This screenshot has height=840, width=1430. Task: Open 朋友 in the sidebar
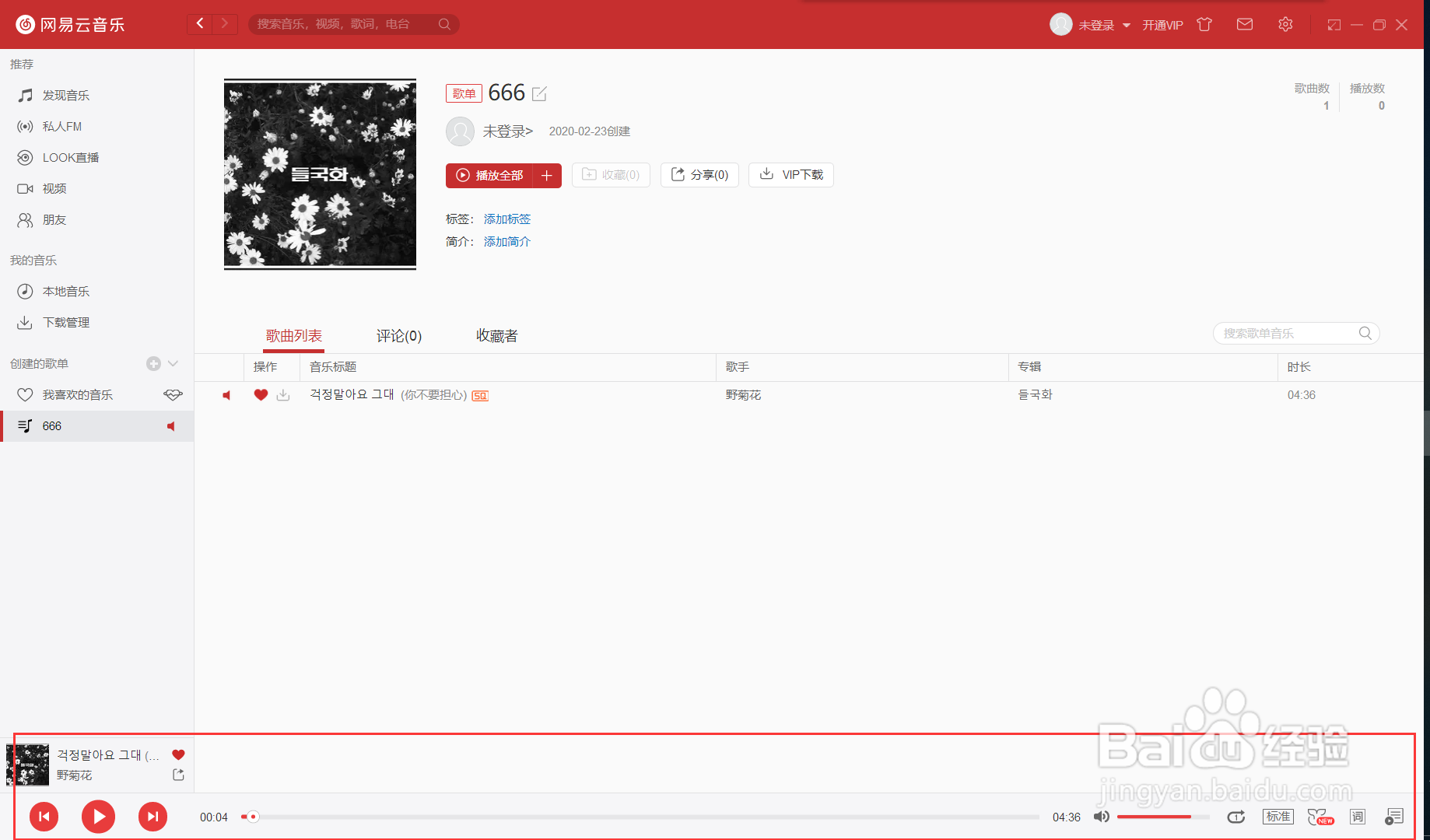click(x=96, y=220)
